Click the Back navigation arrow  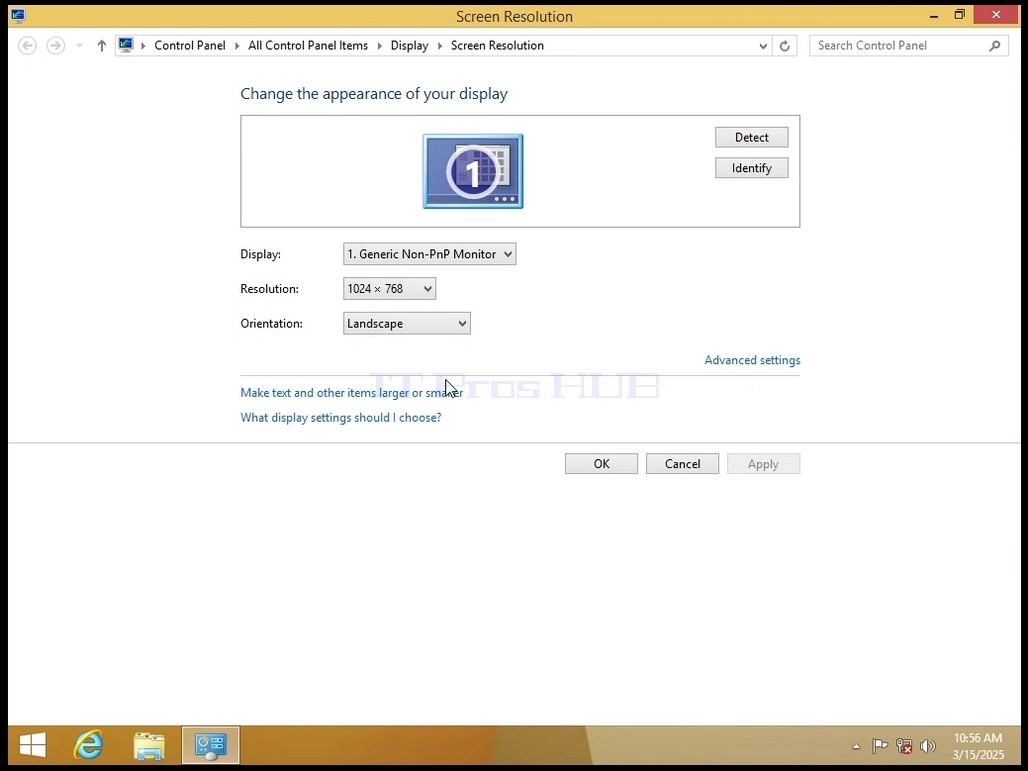(x=28, y=45)
